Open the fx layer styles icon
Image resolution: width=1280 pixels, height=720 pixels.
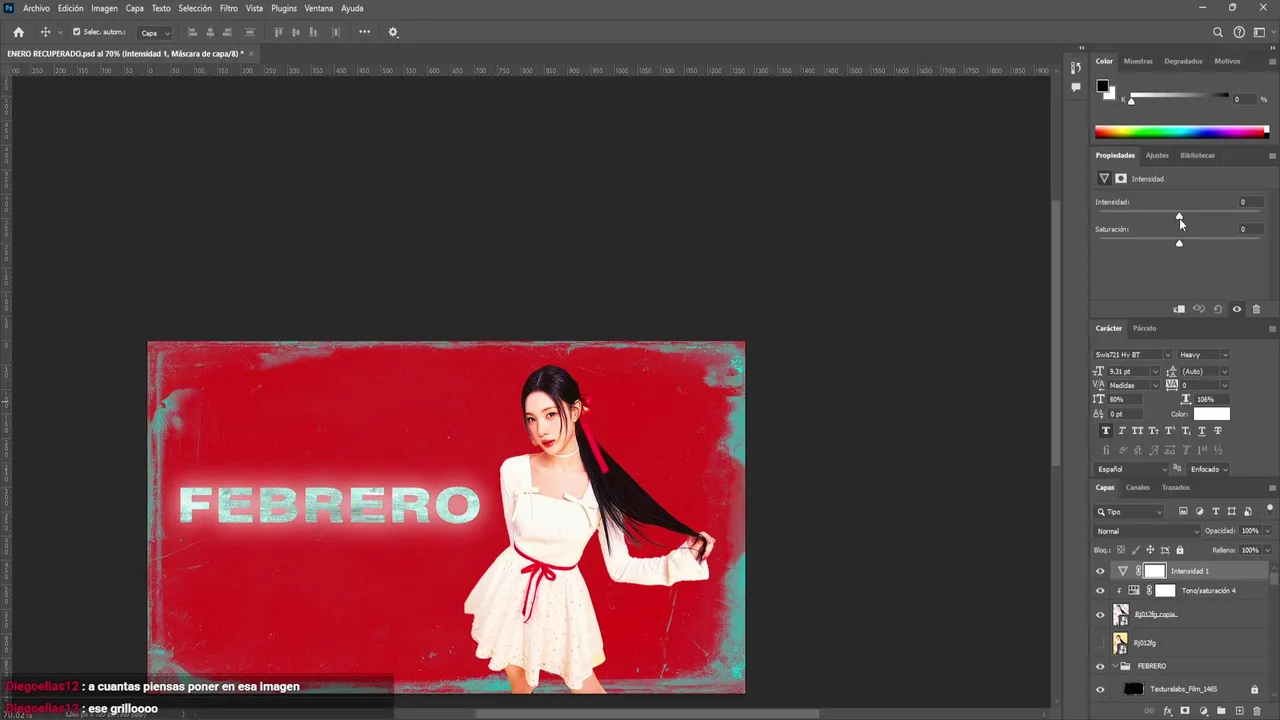pyautogui.click(x=1167, y=711)
